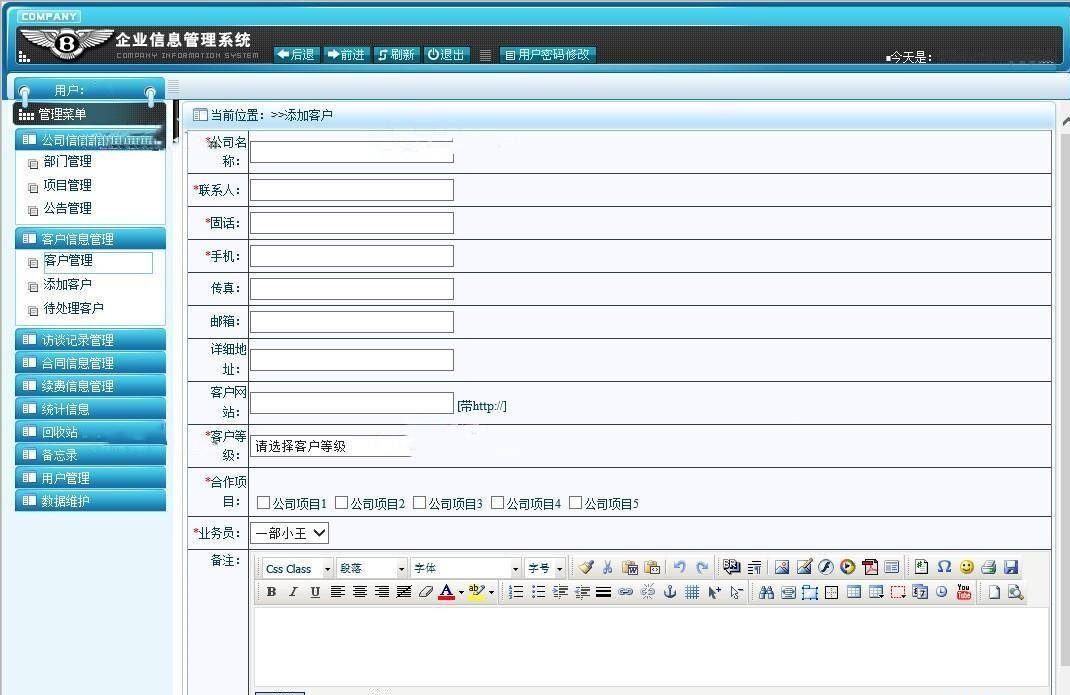The height and width of the screenshot is (695, 1070).
Task: Click the 用户密码修改 button
Action: point(548,55)
